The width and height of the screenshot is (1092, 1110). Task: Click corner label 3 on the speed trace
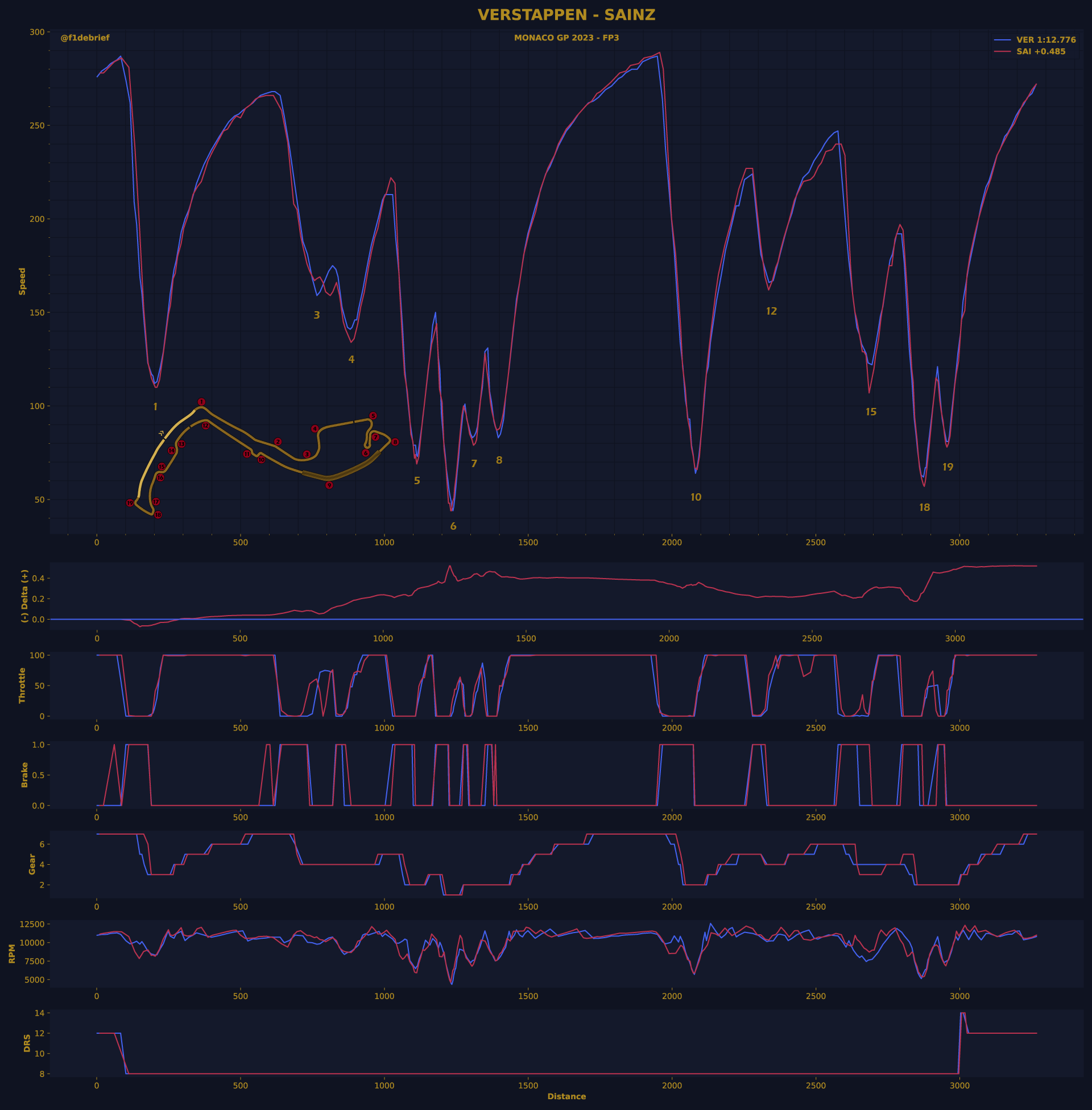point(317,315)
